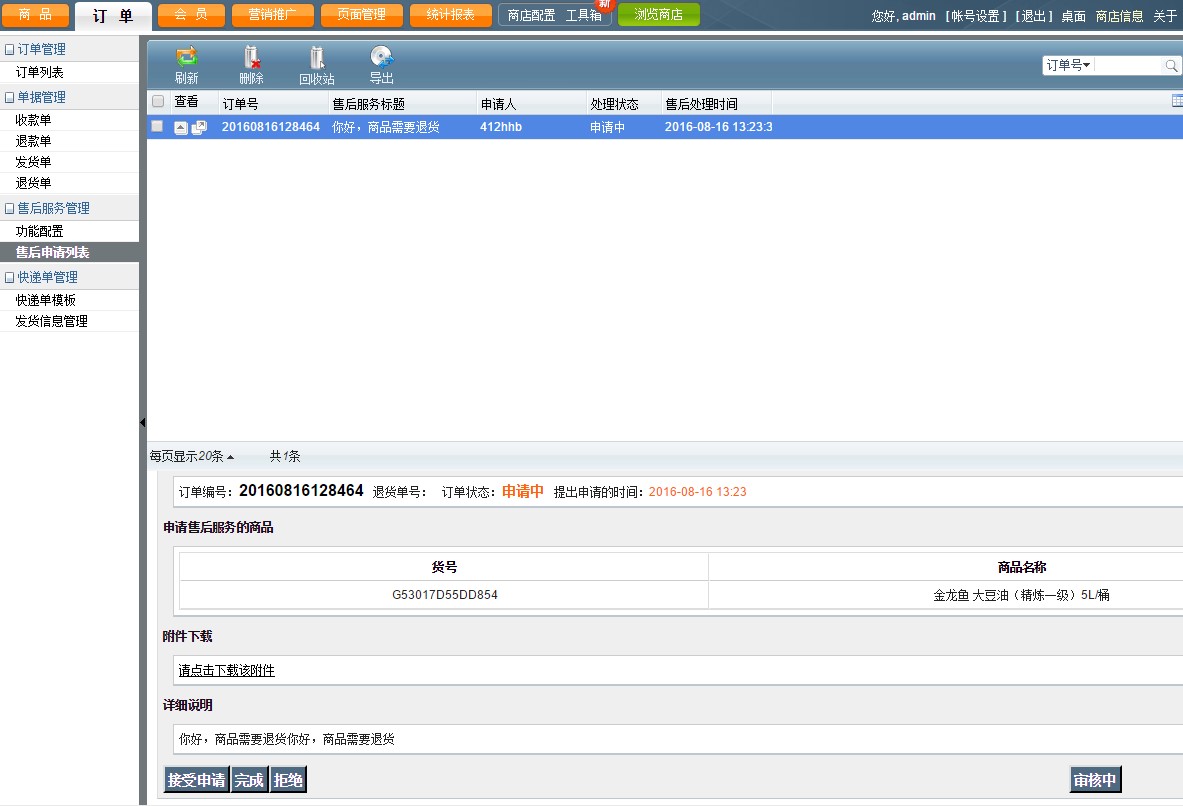Sort by 订单号 column header

click(x=240, y=104)
